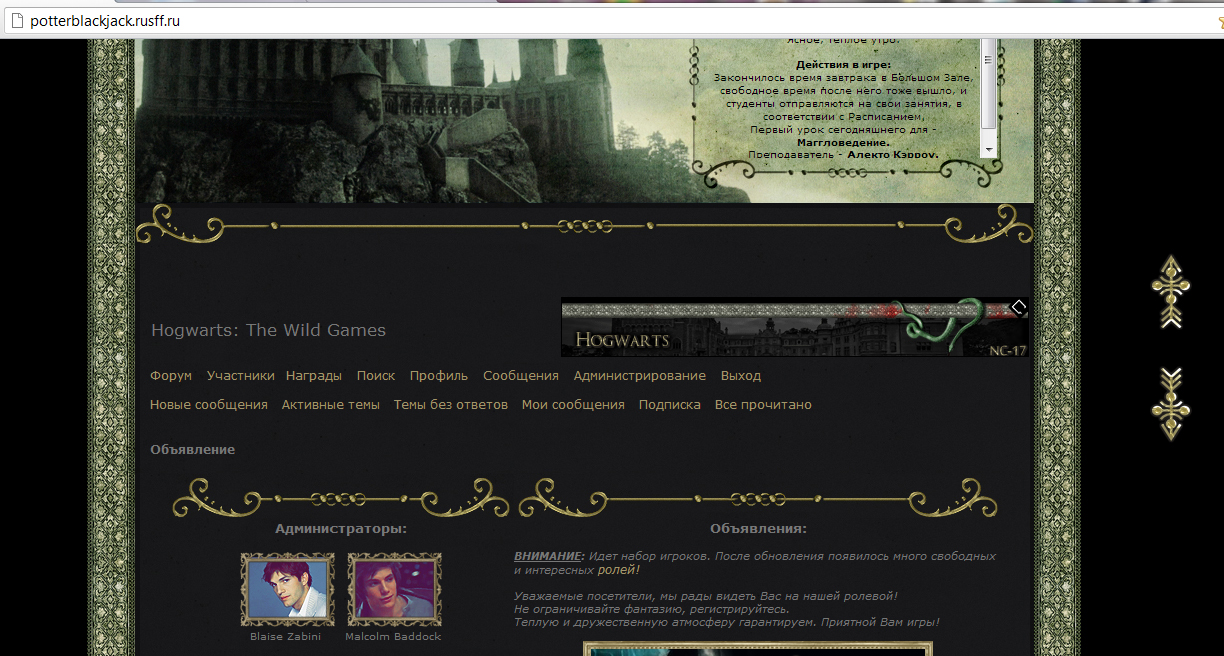Click the Администраторы: heading
The height and width of the screenshot is (656, 1224).
[x=341, y=529]
